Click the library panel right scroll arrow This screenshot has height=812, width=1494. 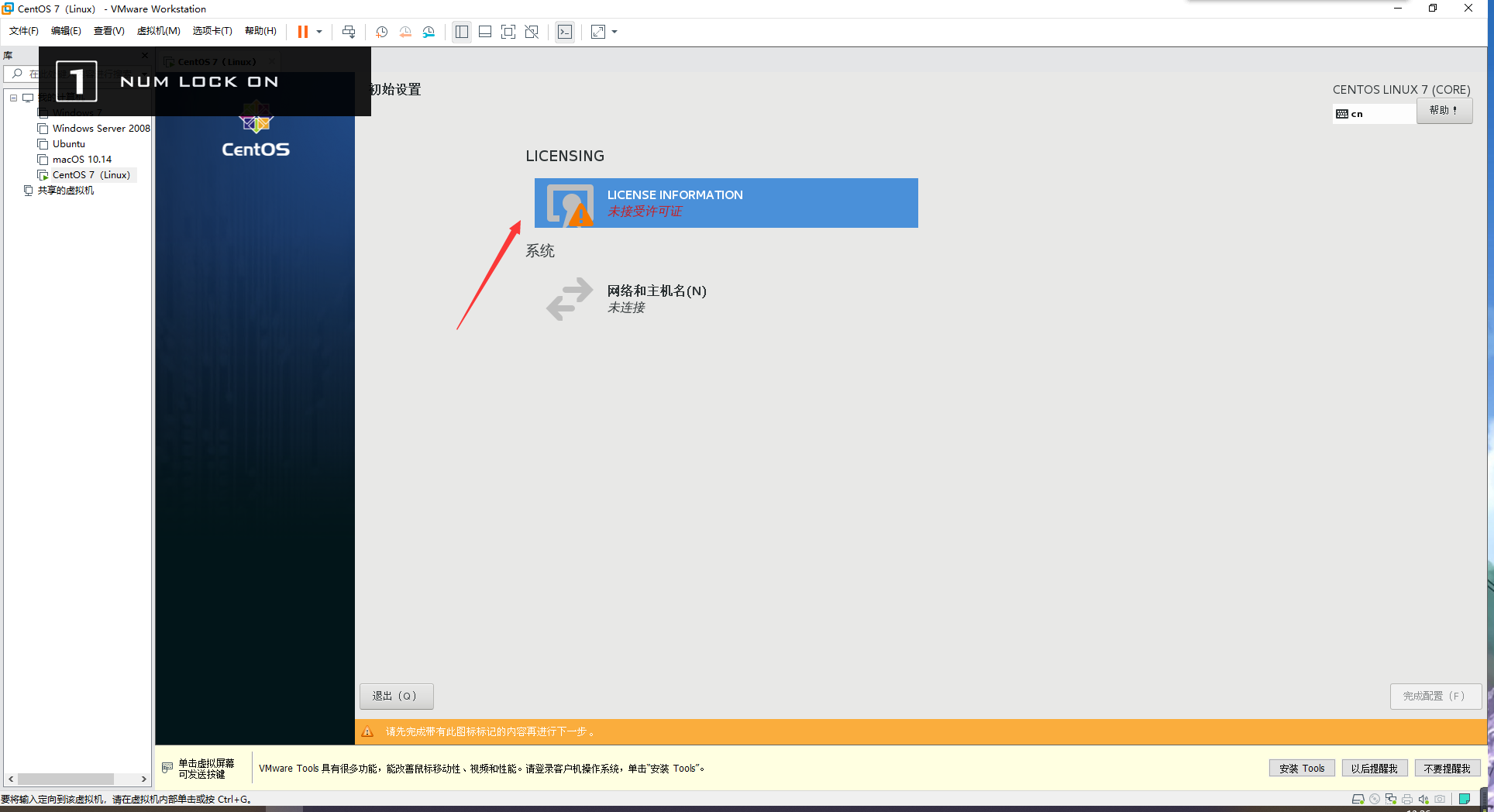coord(143,779)
